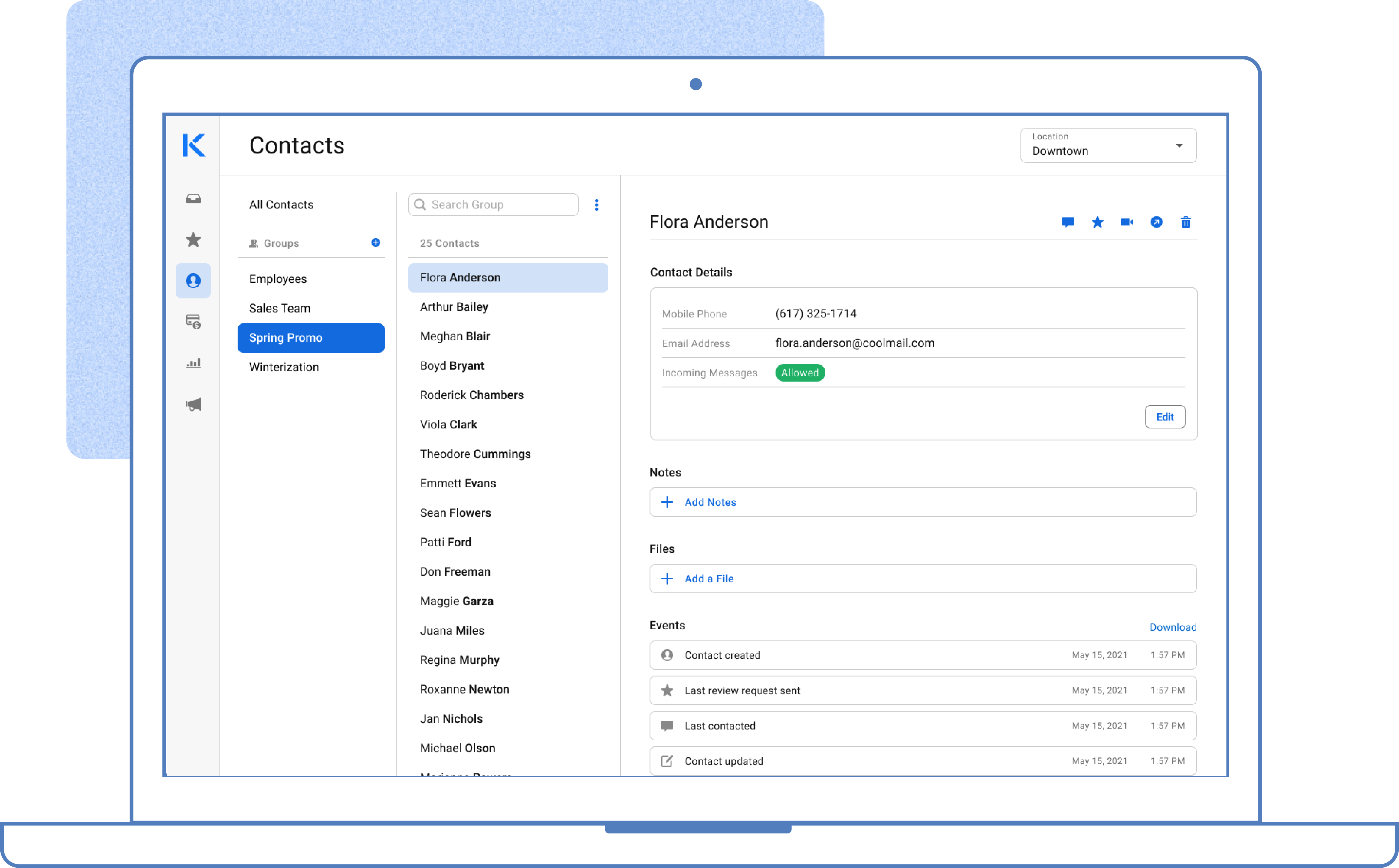
Task: Open the Employees group
Action: pos(278,279)
